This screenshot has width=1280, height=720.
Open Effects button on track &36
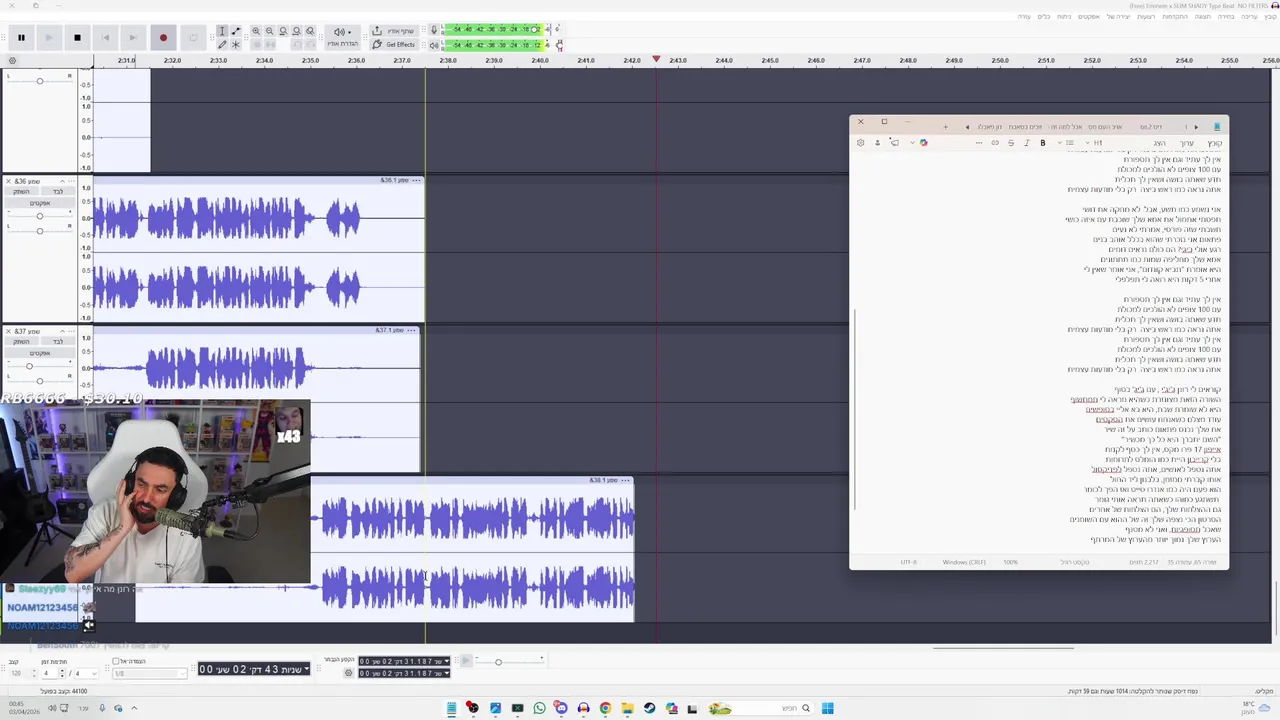[40, 203]
